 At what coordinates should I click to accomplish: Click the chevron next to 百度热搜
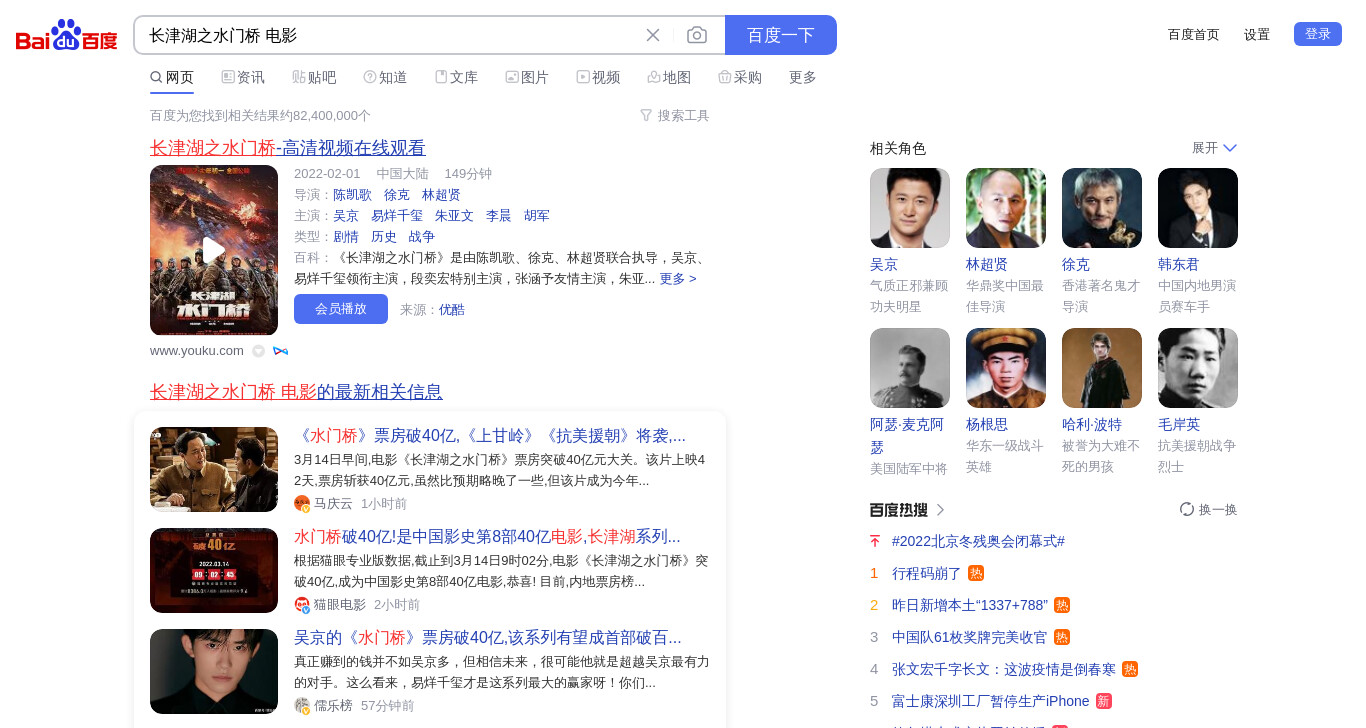(941, 510)
